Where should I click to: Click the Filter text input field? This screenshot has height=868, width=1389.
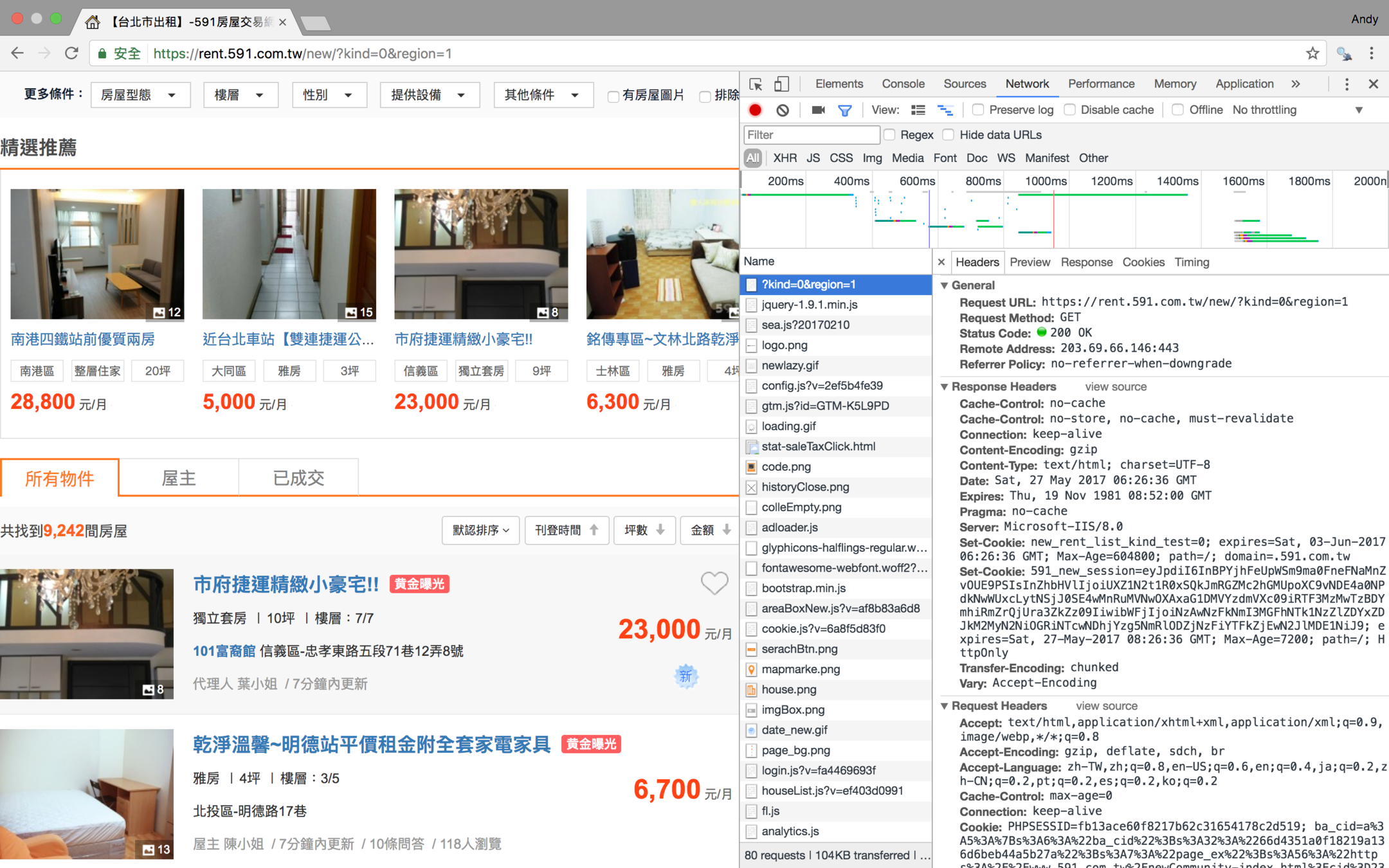811,135
